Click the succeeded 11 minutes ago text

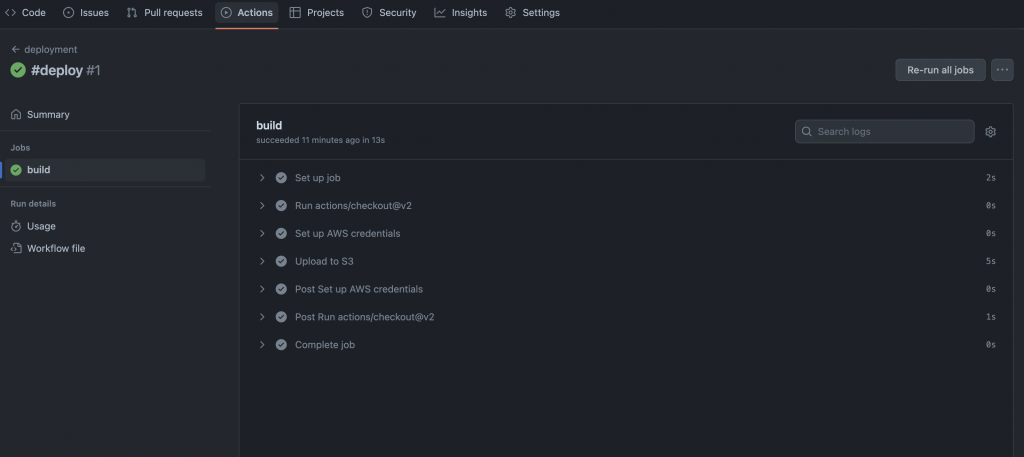pyautogui.click(x=320, y=140)
